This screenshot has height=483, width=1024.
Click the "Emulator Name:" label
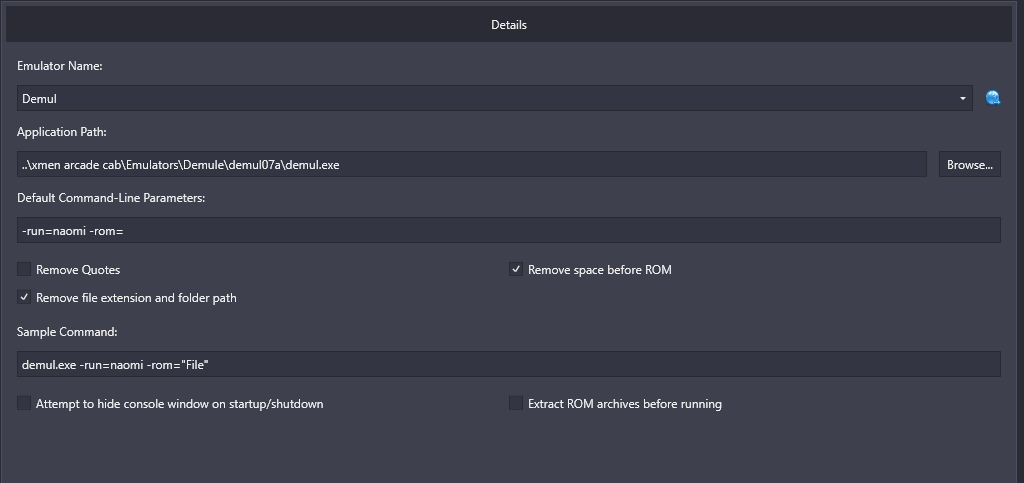point(60,66)
